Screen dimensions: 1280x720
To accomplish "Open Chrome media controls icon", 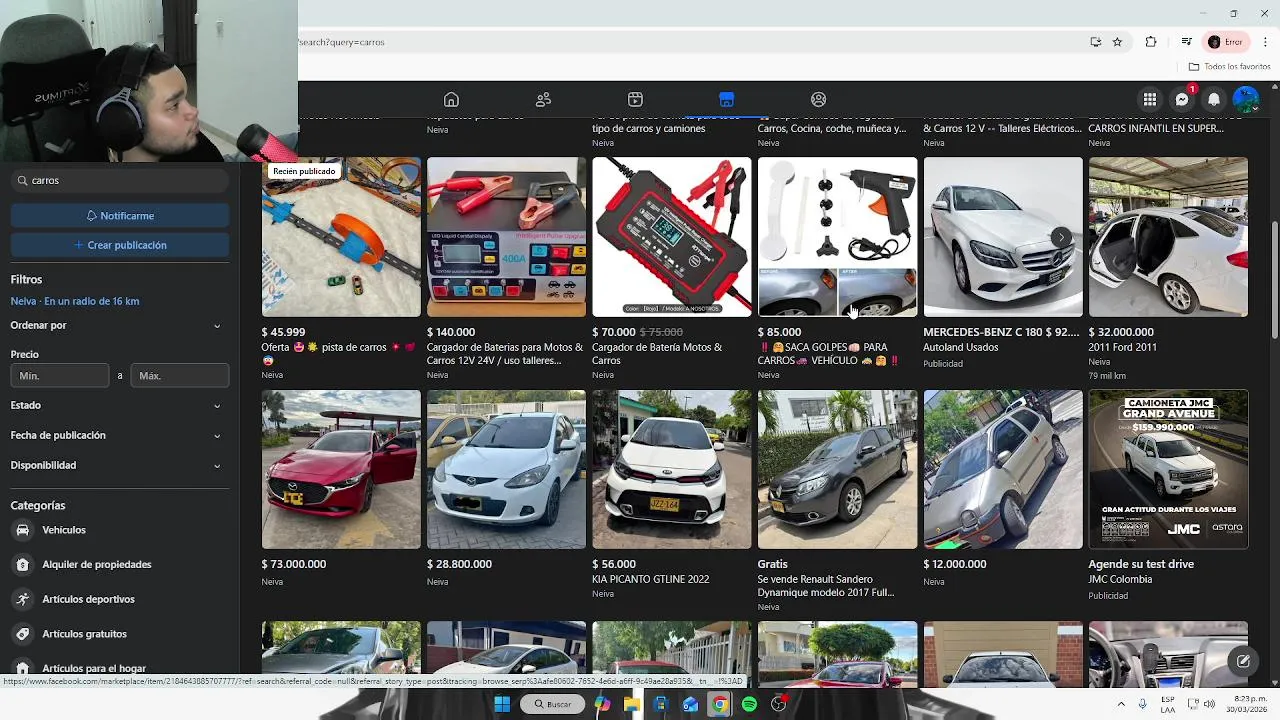I will tap(1186, 42).
